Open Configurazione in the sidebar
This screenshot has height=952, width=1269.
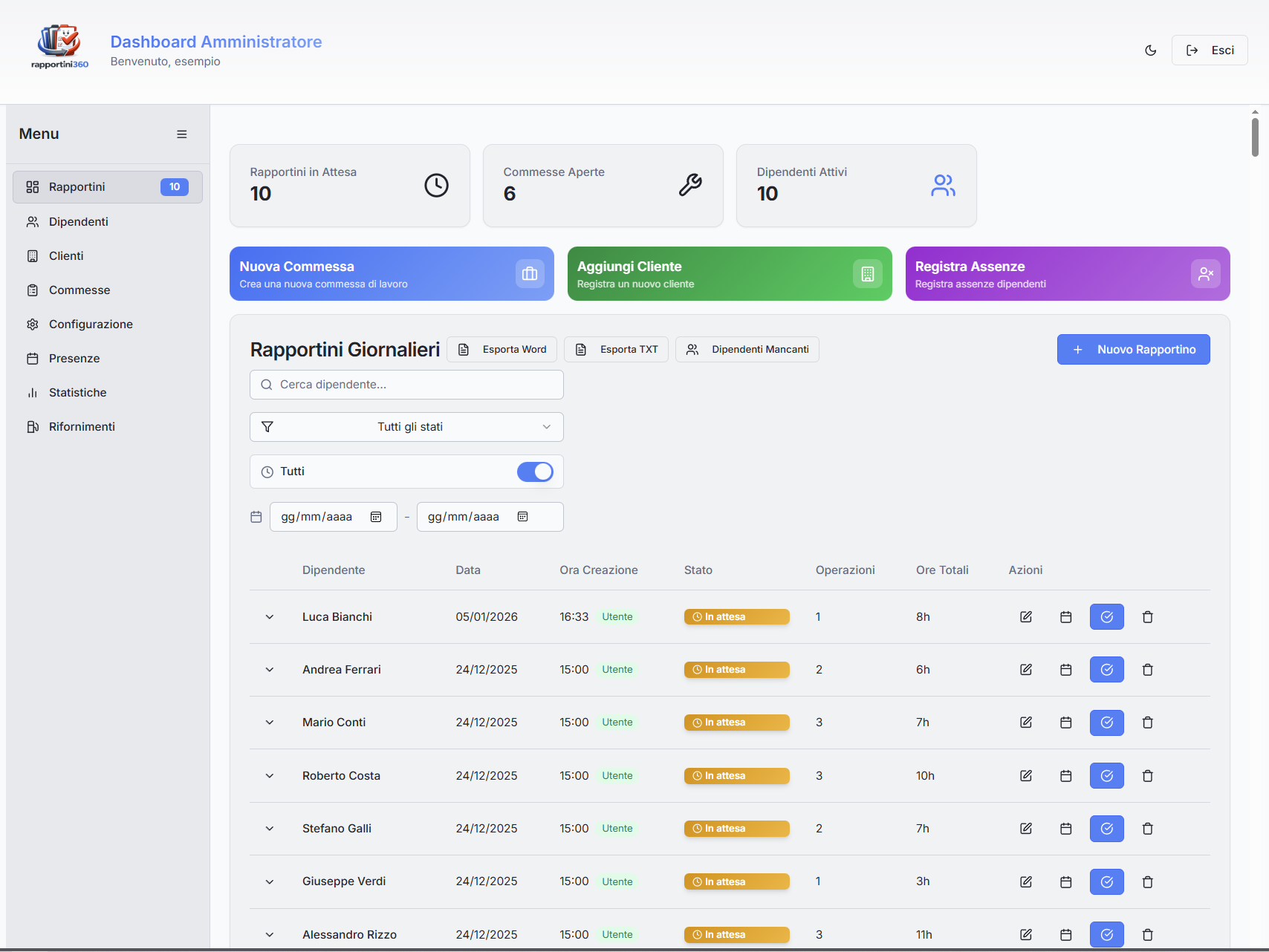(108, 325)
